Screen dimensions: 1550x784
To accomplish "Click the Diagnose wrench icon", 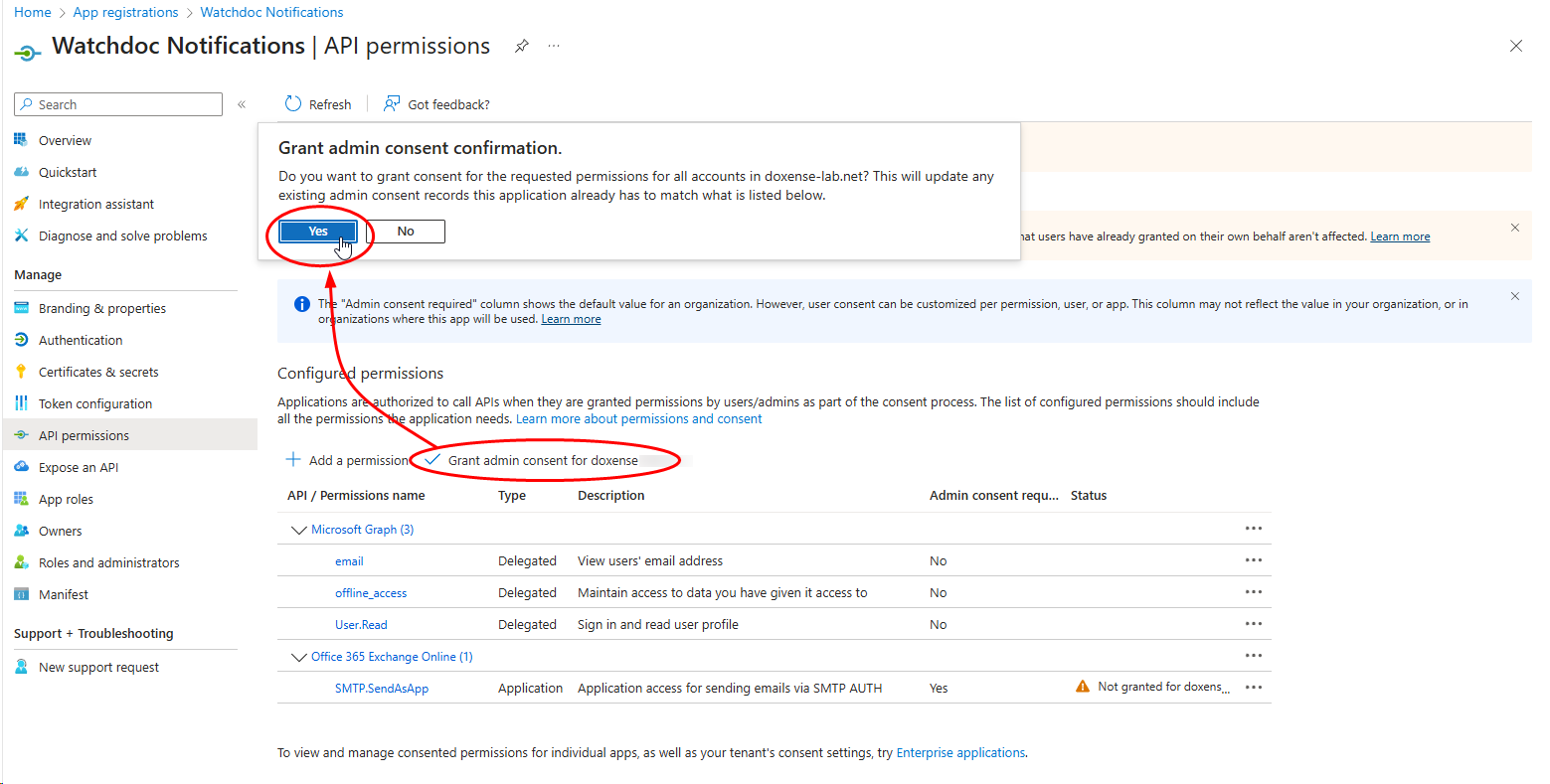I will [21, 235].
